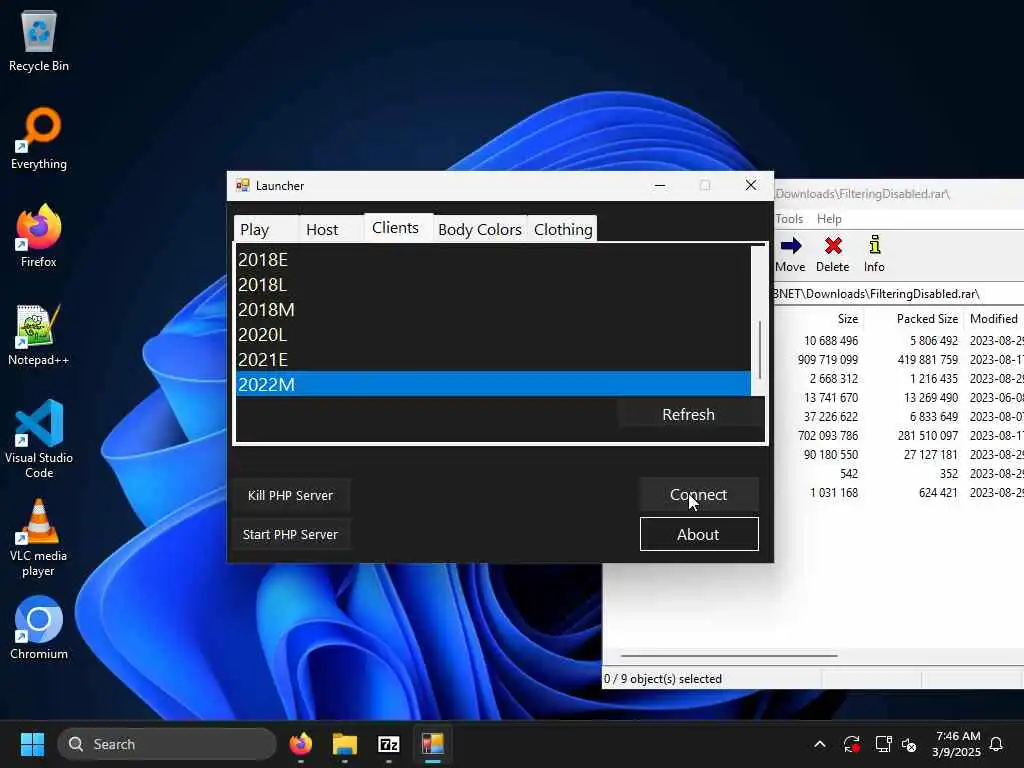Click the Info icon in 7-Zip toolbar
1024x768 pixels.
tap(874, 254)
